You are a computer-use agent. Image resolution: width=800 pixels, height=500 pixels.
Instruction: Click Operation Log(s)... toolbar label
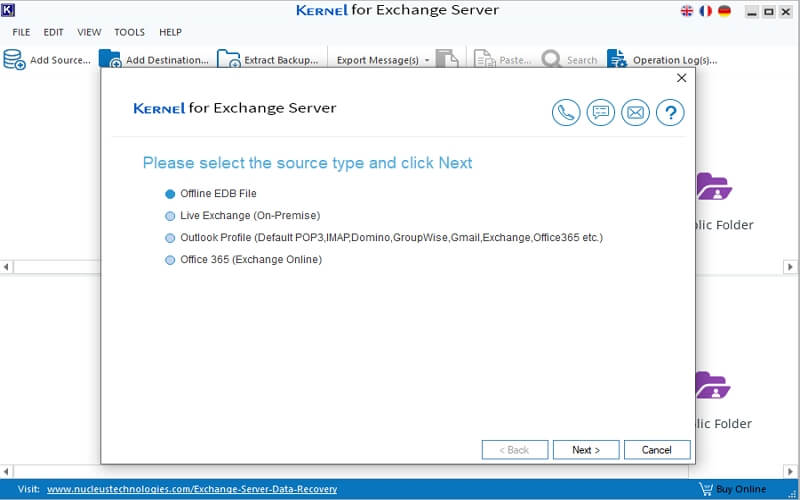(x=675, y=60)
